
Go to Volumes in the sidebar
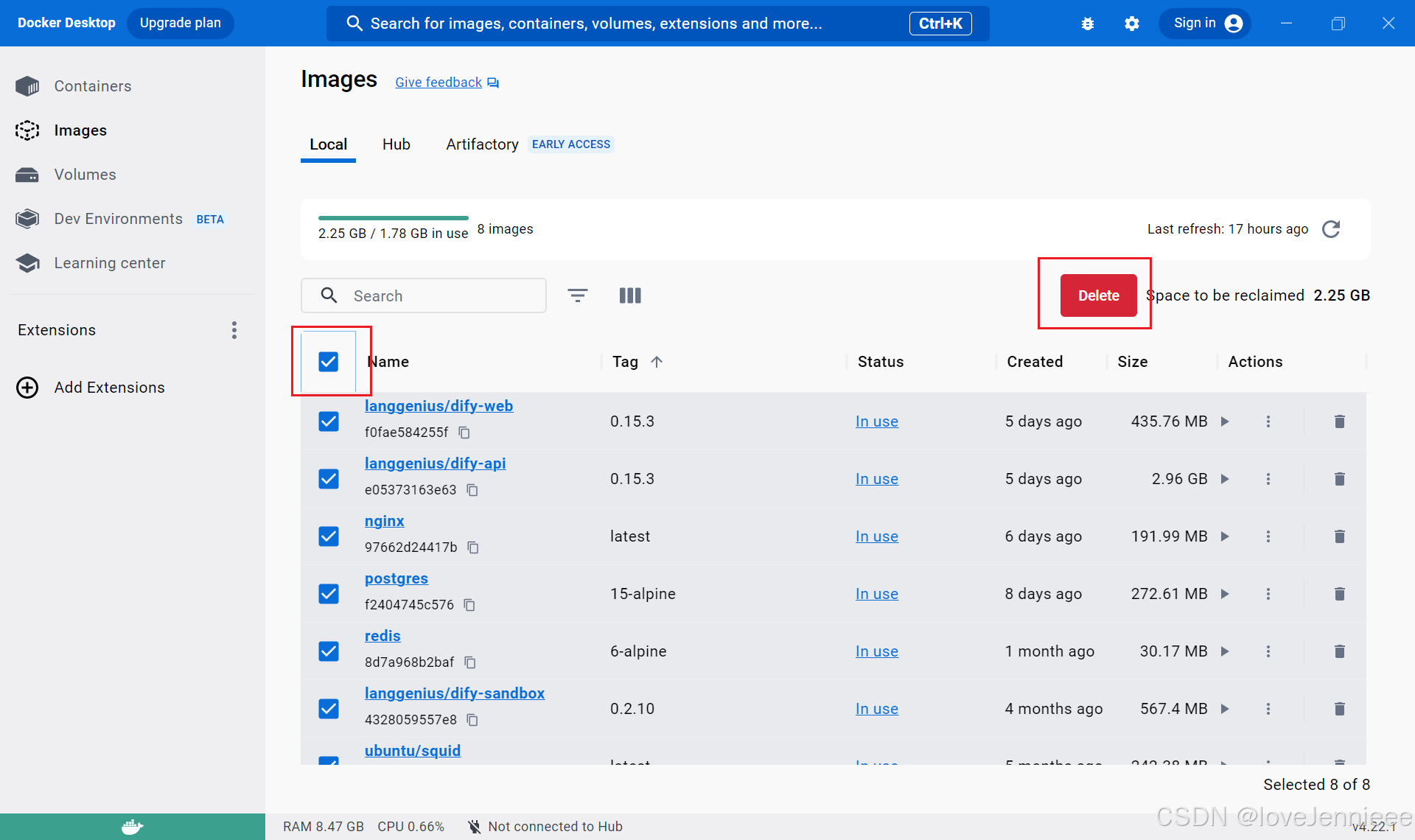coord(85,175)
